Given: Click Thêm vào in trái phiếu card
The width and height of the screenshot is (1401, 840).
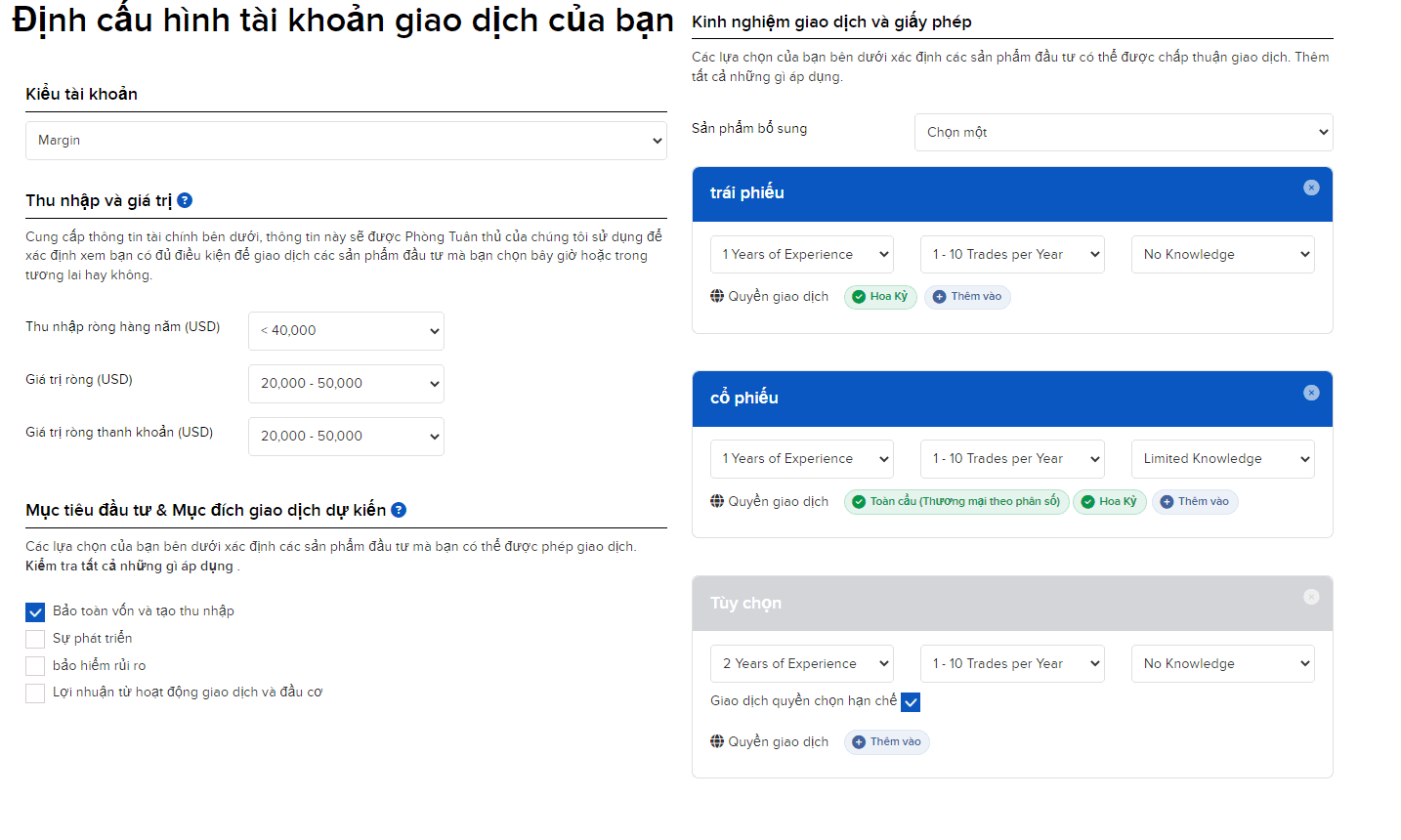Looking at the screenshot, I should [x=967, y=297].
